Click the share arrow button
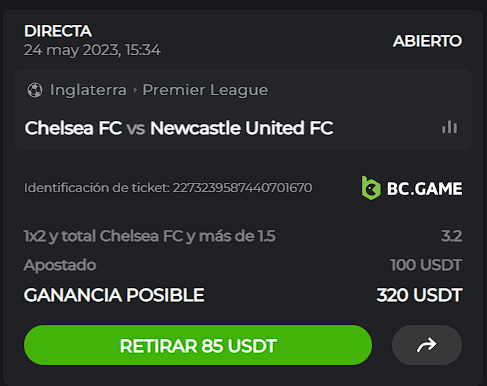This screenshot has height=386, width=487. [427, 345]
